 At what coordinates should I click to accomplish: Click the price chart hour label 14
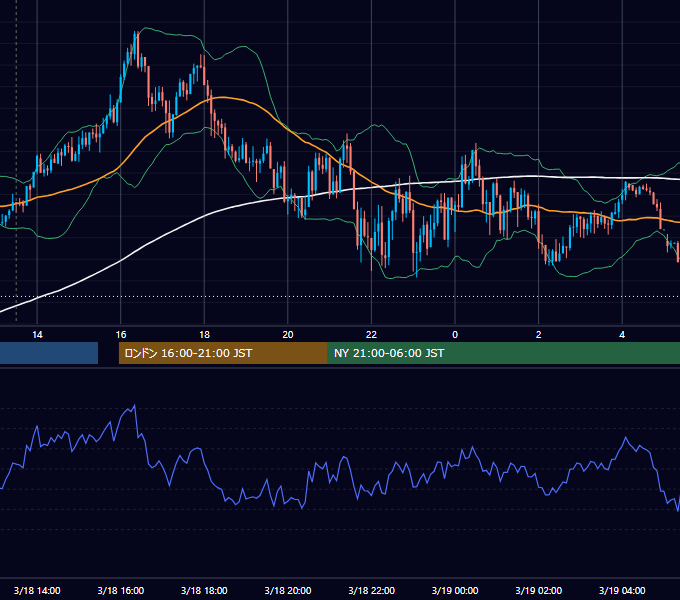37,335
